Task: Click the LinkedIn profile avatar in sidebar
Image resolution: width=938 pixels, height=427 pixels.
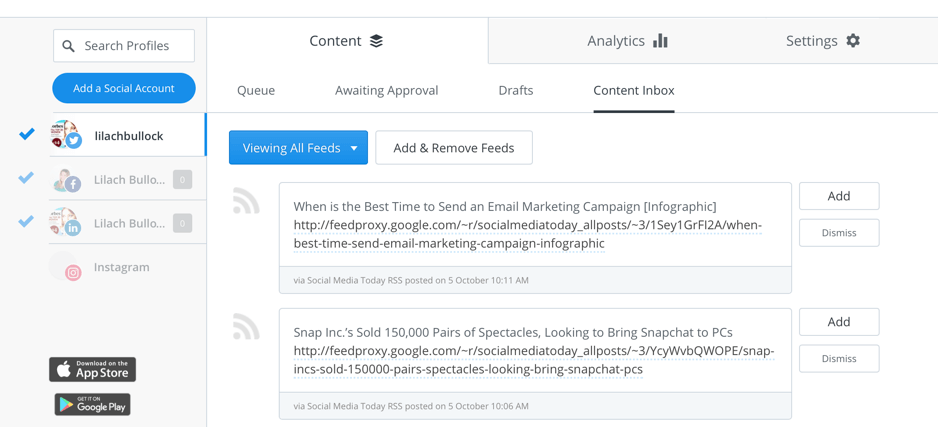Action: coord(66,223)
